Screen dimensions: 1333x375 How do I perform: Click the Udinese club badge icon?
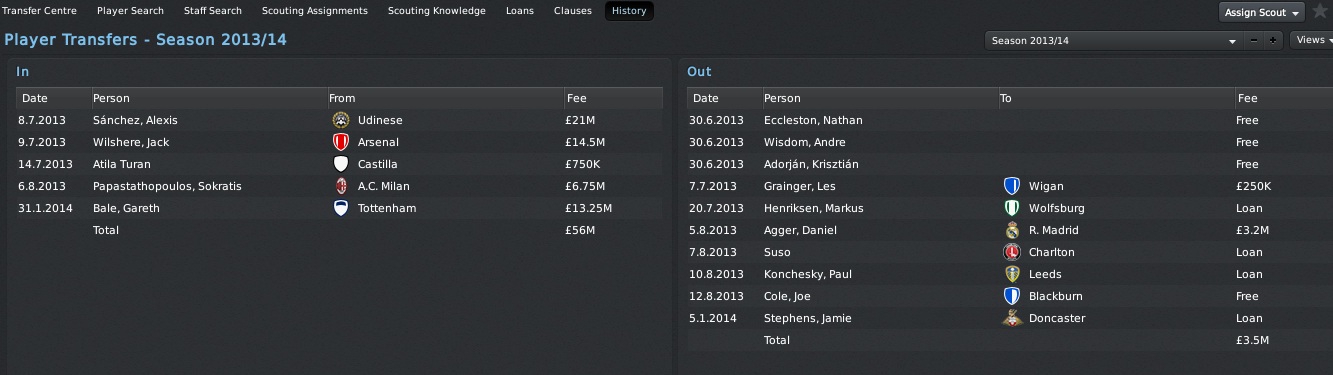(340, 120)
